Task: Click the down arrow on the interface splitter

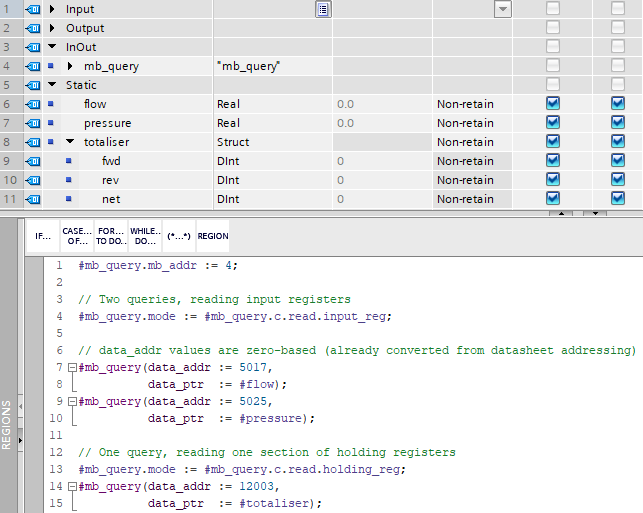Action: 595,214
